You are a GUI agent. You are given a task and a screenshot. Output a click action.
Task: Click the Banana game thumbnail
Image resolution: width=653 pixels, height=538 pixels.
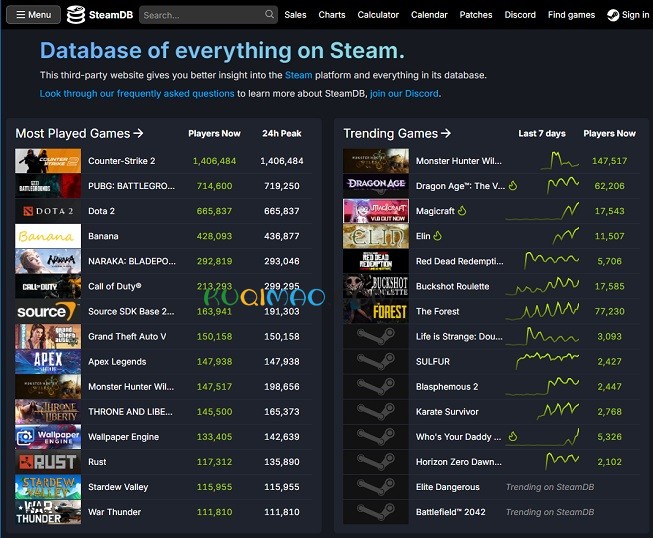(x=48, y=236)
